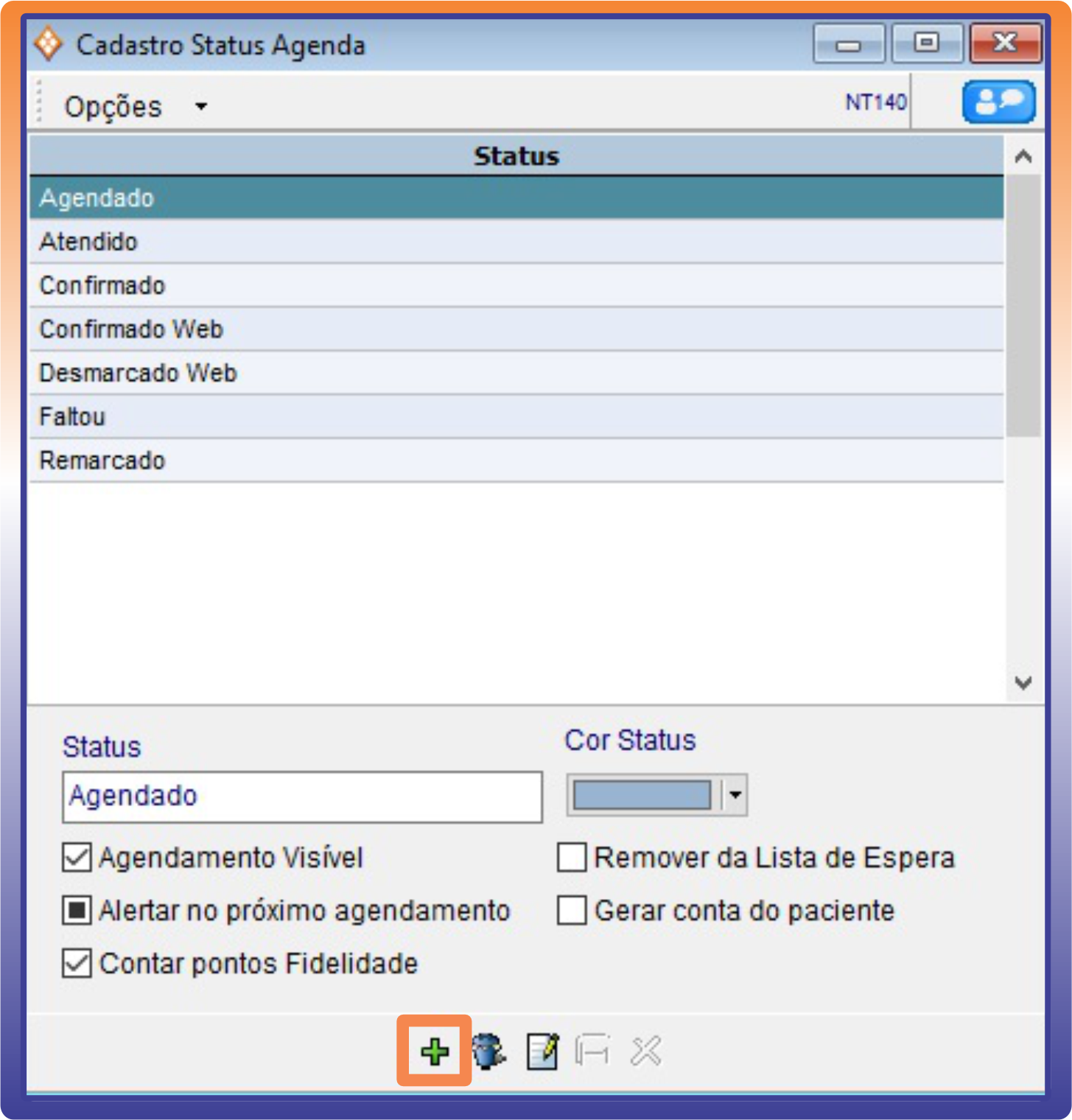Maximize the Cadastro Status Agenda window
This screenshot has width=1072, height=1120.
click(x=927, y=43)
